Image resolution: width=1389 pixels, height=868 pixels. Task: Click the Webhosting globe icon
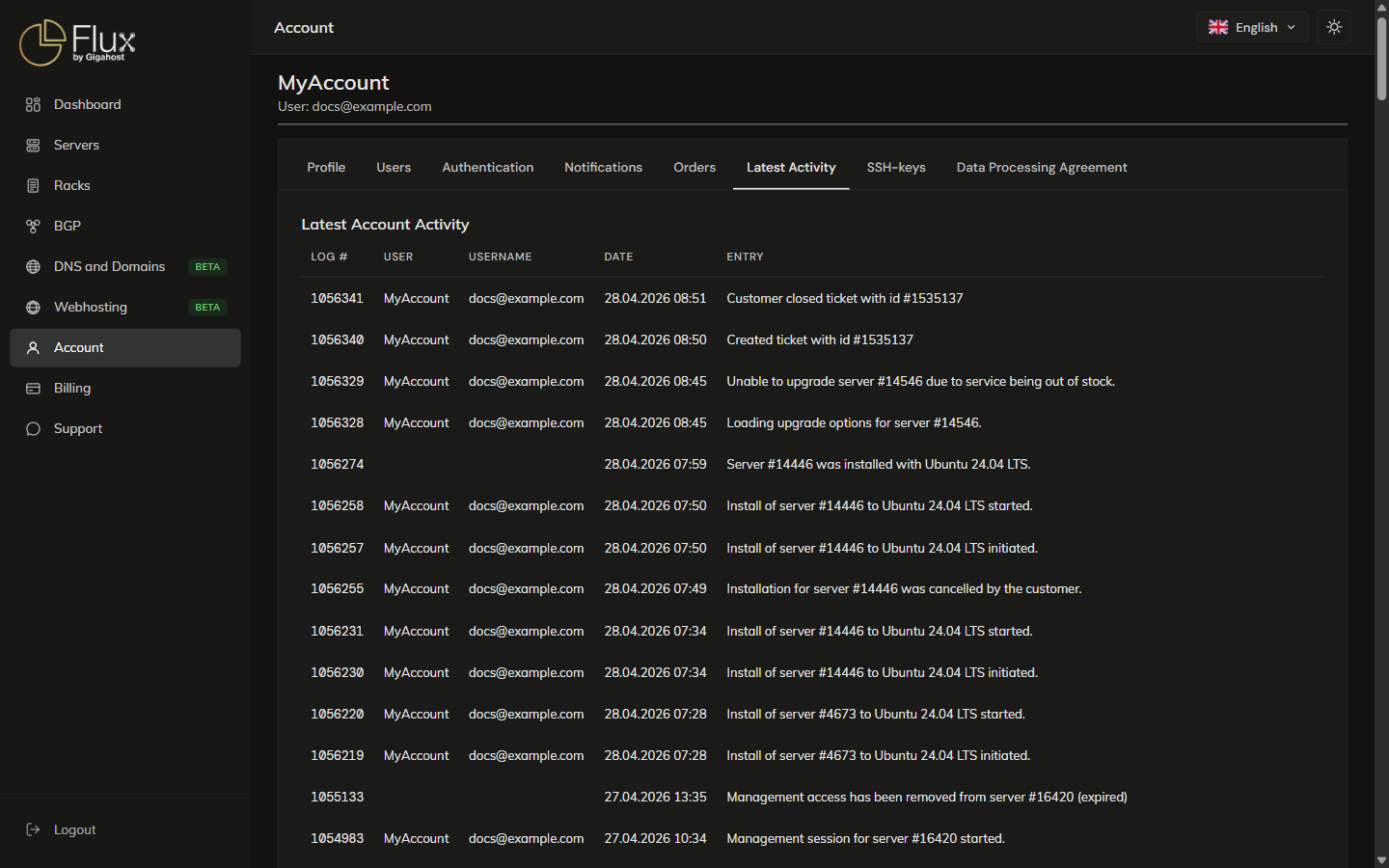coord(33,307)
